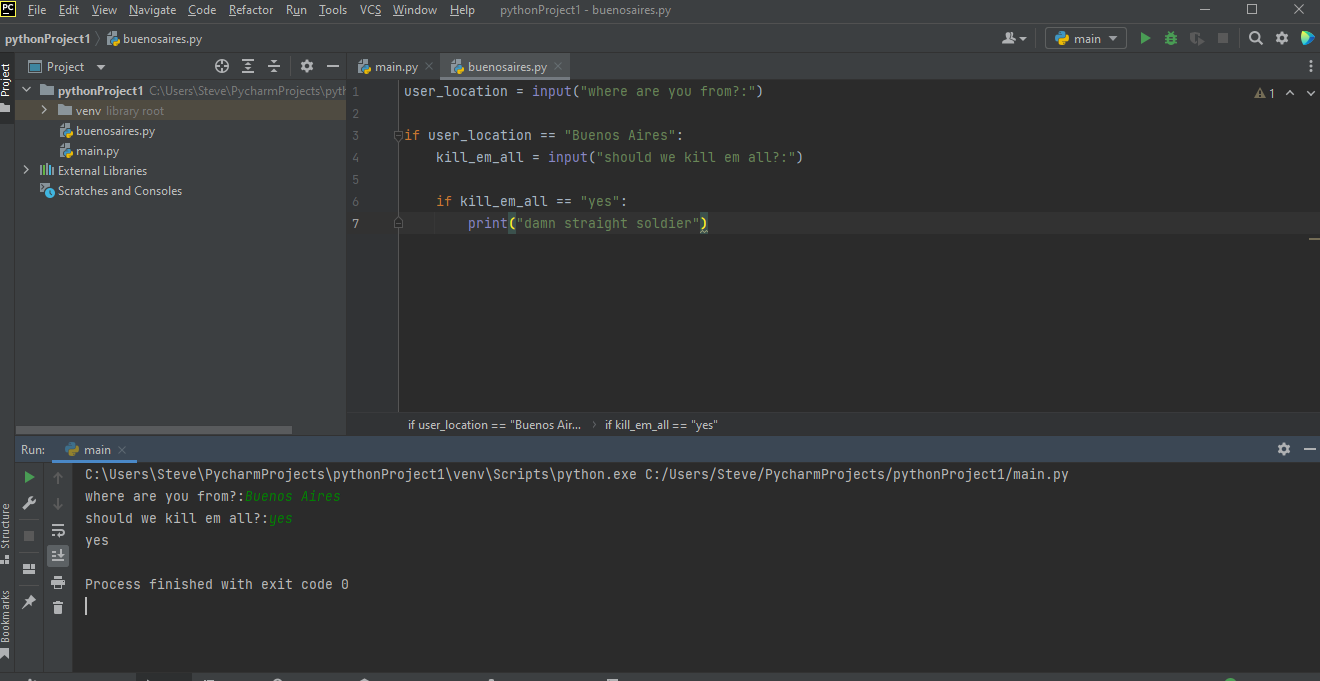1320x681 pixels.
Task: Open the Refactor menu
Action: click(251, 10)
